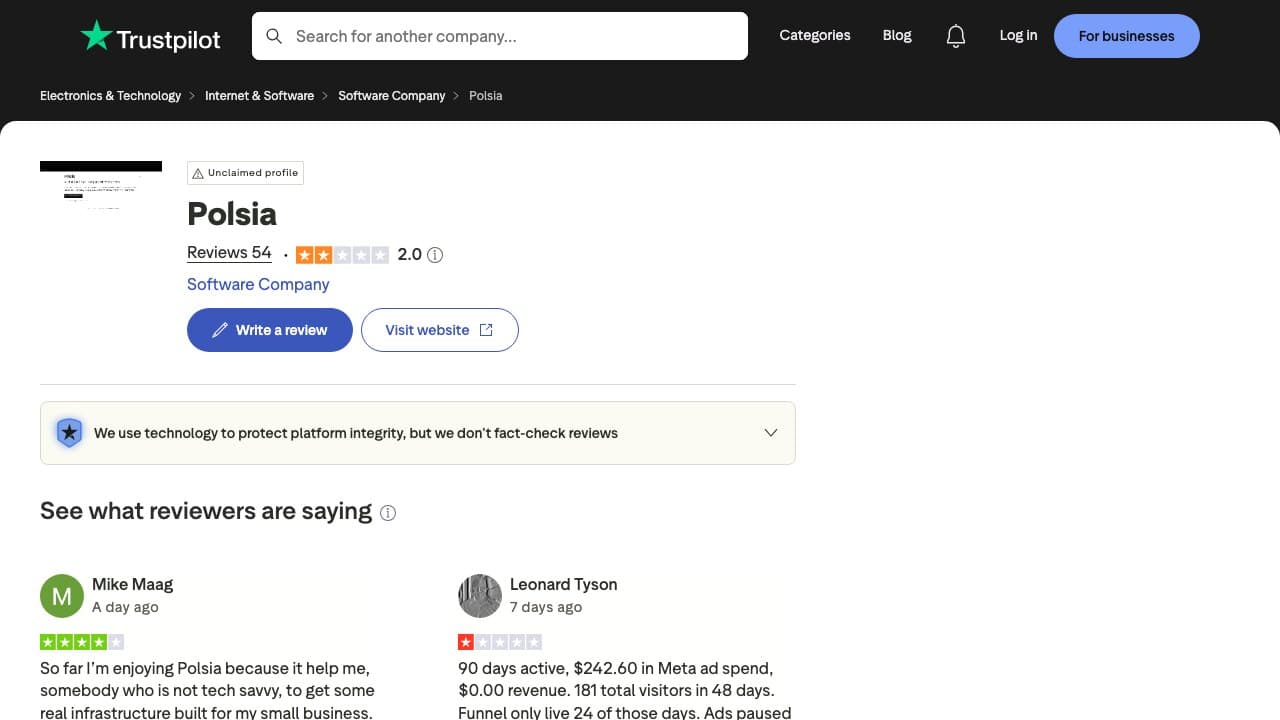Click Leonard Tyson's one-star rating
1280x720 pixels.
click(500, 642)
